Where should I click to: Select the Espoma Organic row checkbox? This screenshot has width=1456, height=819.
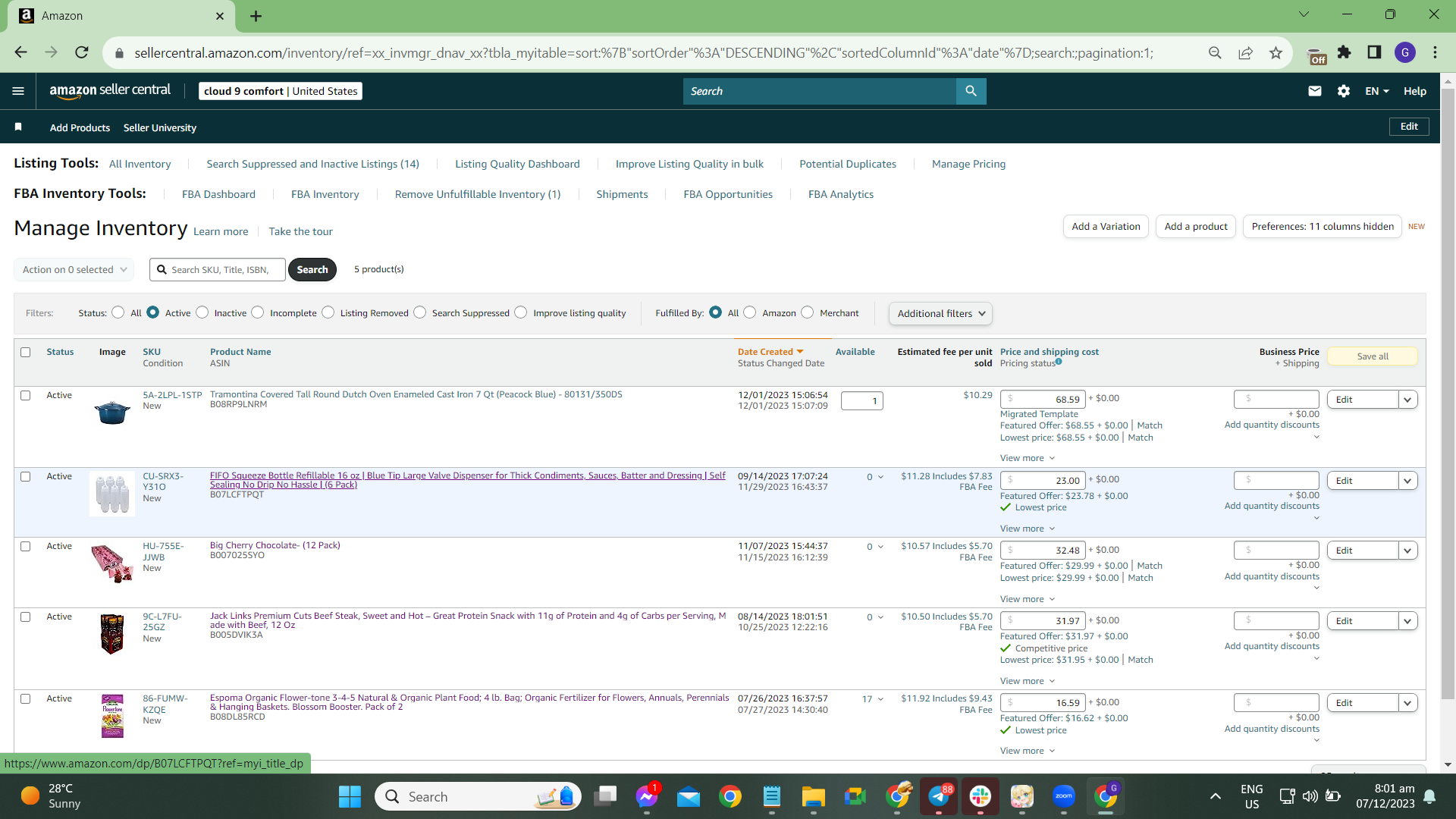coord(26,698)
